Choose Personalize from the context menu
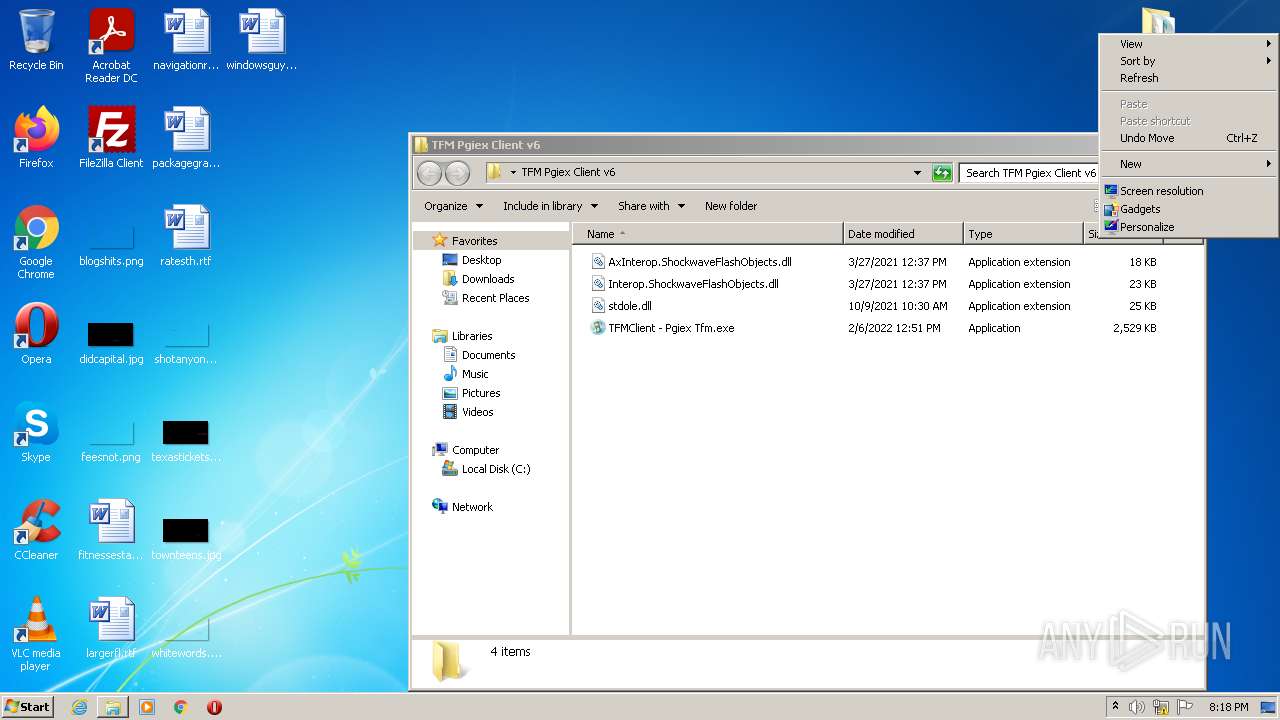 (x=1188, y=227)
